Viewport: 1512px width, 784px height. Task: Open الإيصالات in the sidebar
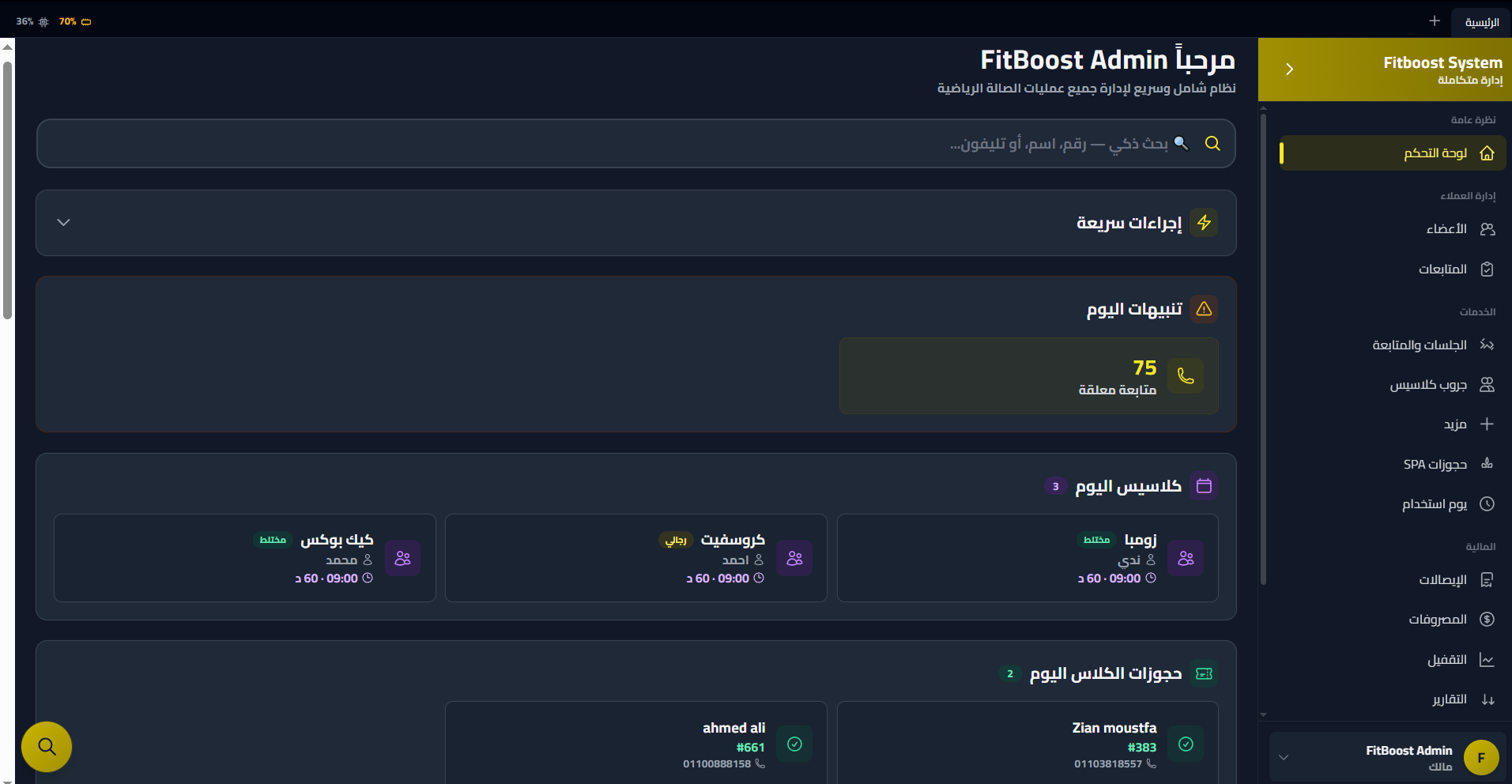[1393, 580]
